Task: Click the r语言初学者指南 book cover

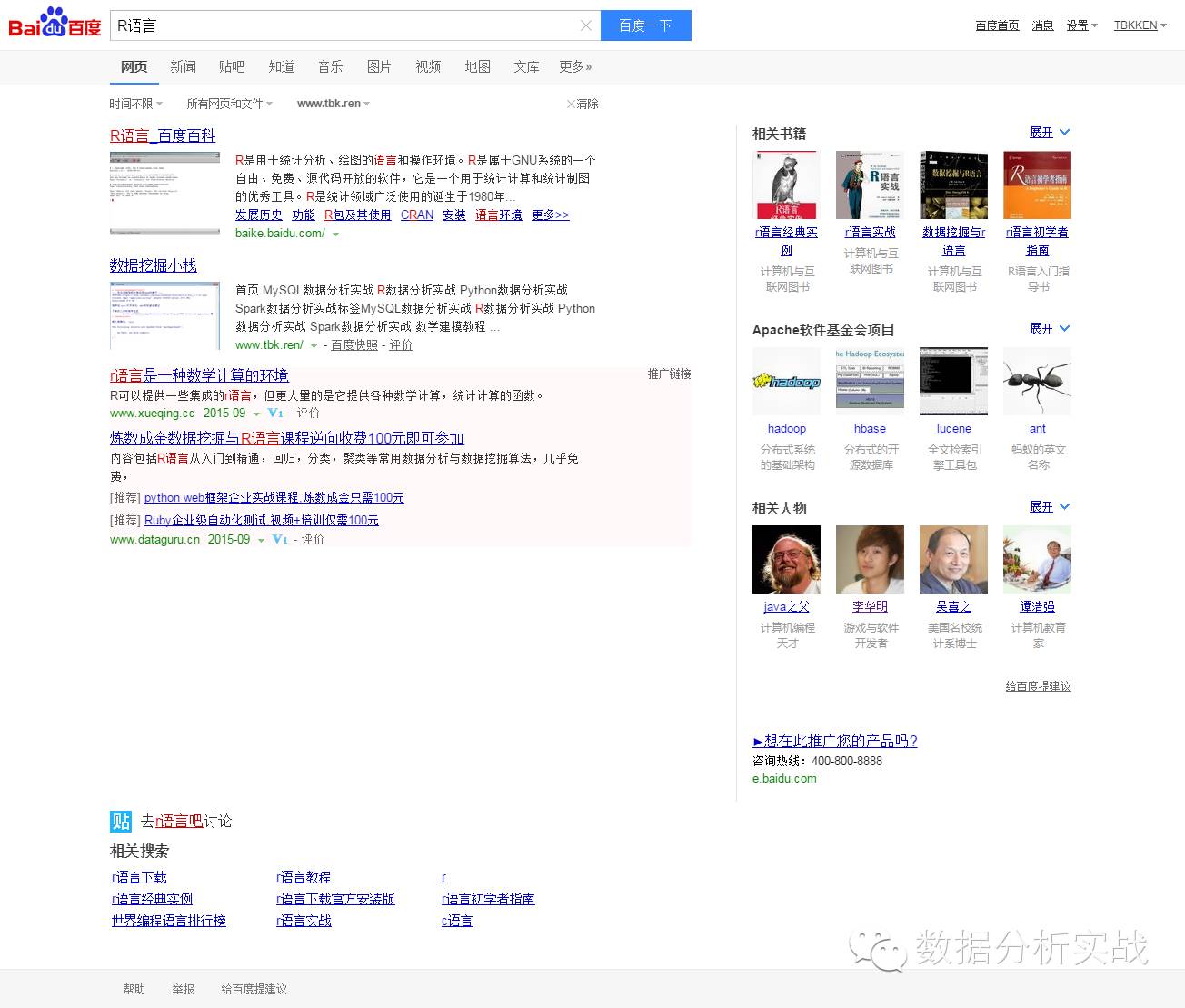Action: 1038,185
